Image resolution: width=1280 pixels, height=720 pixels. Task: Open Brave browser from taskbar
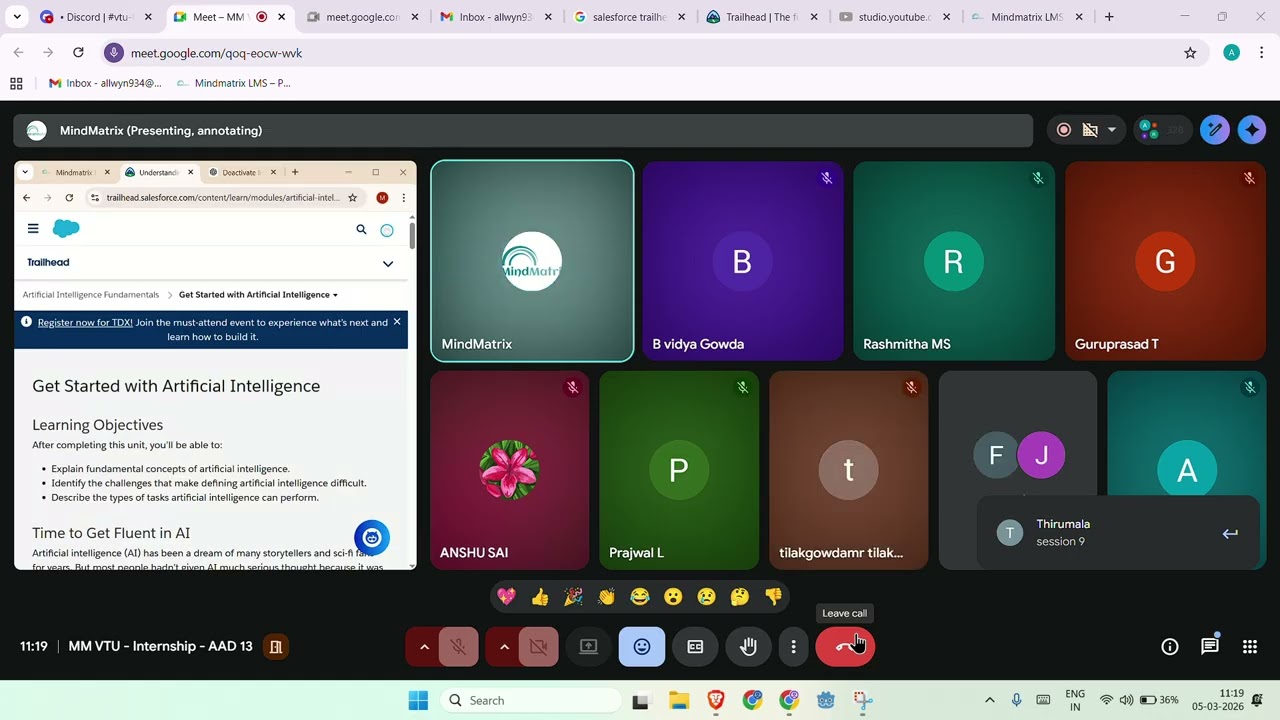pyautogui.click(x=716, y=700)
